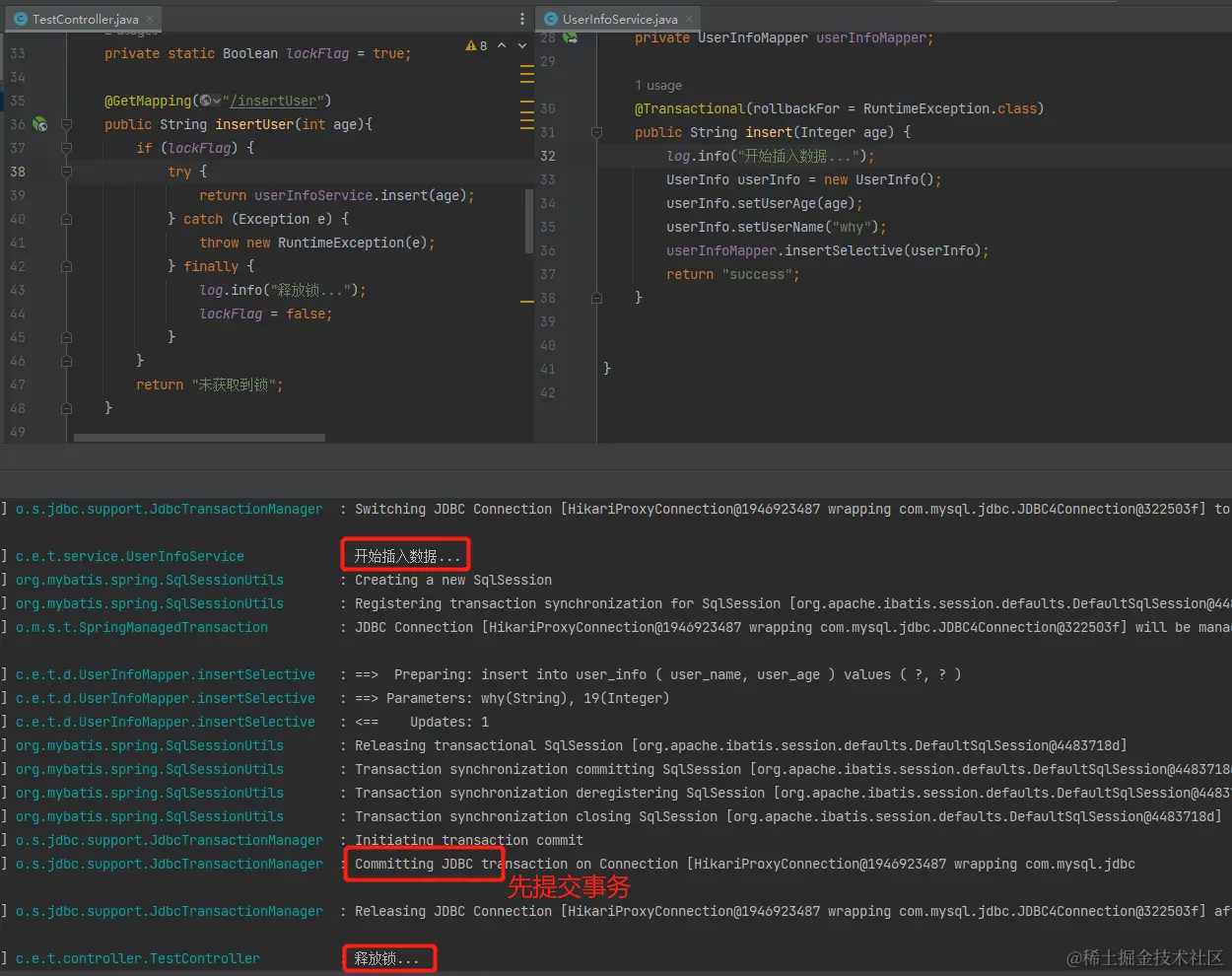Image resolution: width=1232 pixels, height=976 pixels.
Task: Click the 'lockFlag = false;' code line
Action: [266, 314]
